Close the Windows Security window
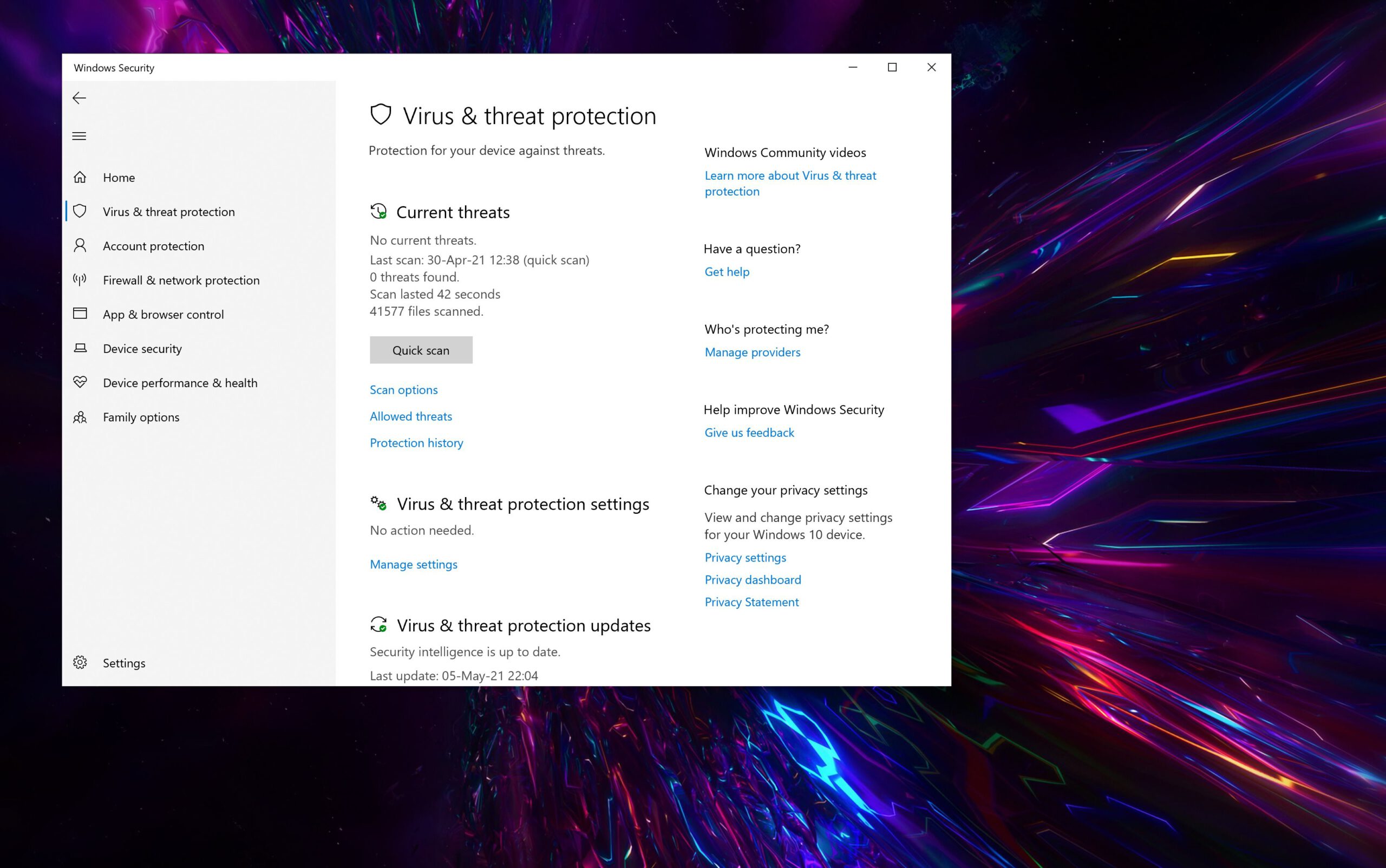Viewport: 1386px width, 868px height. coord(931,67)
